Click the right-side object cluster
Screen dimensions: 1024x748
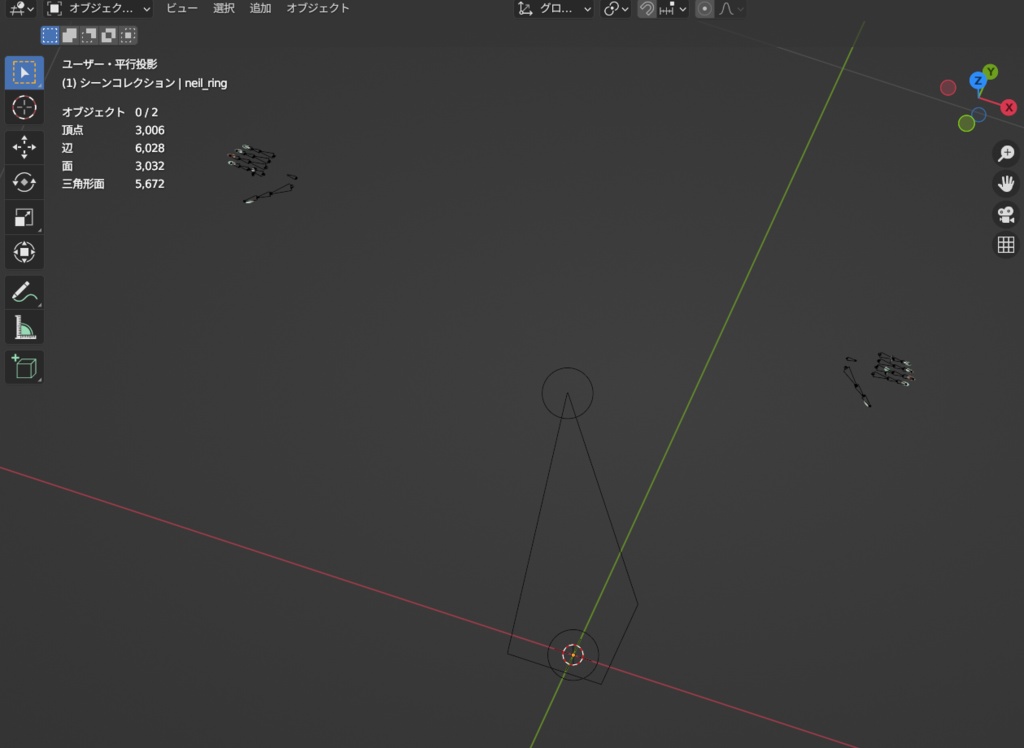(879, 379)
